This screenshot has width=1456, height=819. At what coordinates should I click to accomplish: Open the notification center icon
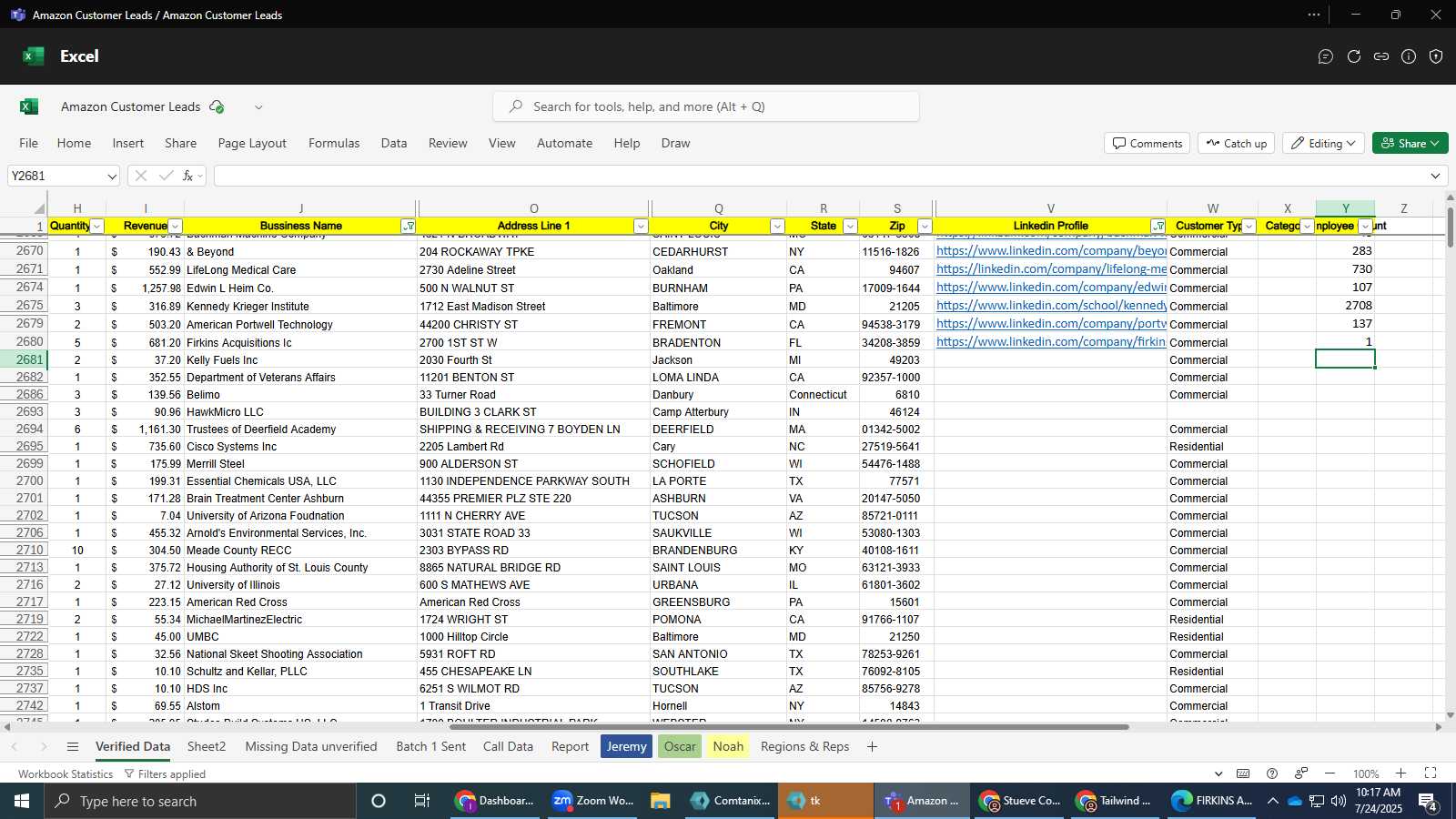tap(1428, 802)
